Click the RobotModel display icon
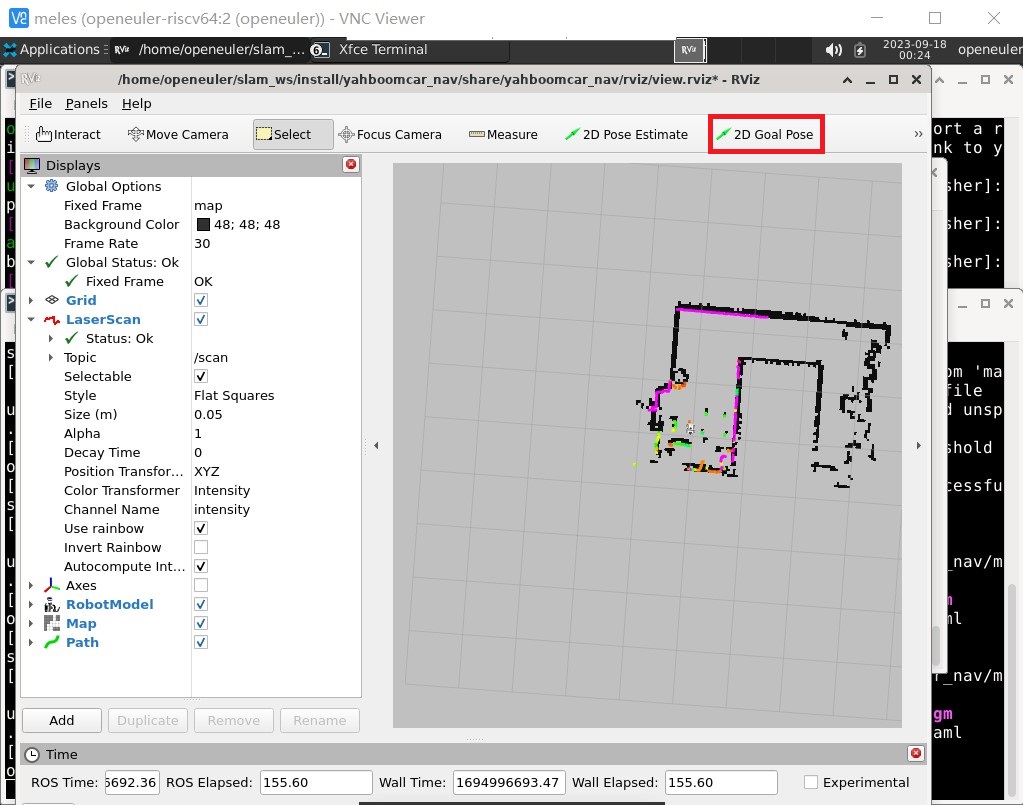The image size is (1023, 805). (x=52, y=604)
